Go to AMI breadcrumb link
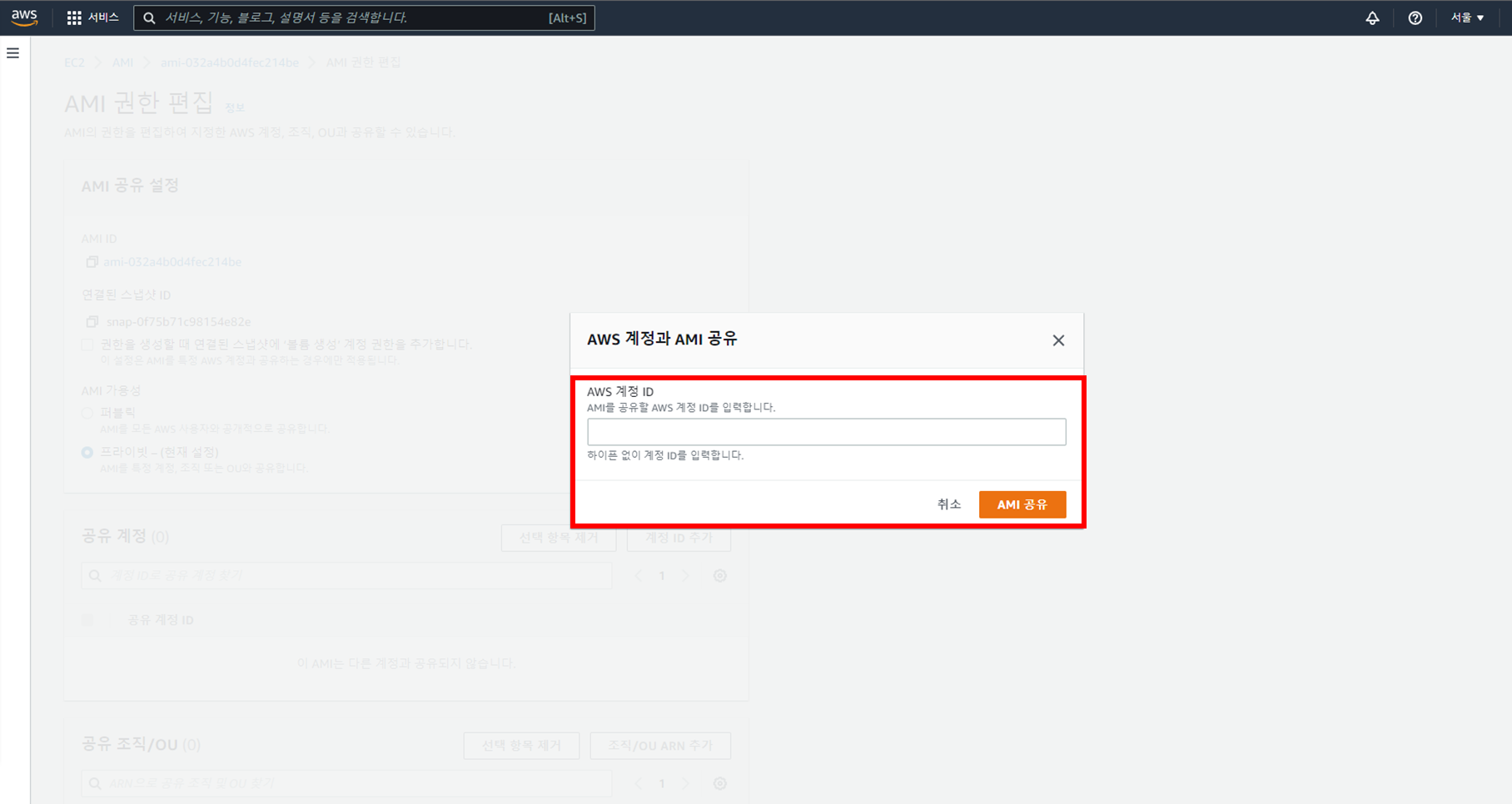 [x=122, y=62]
